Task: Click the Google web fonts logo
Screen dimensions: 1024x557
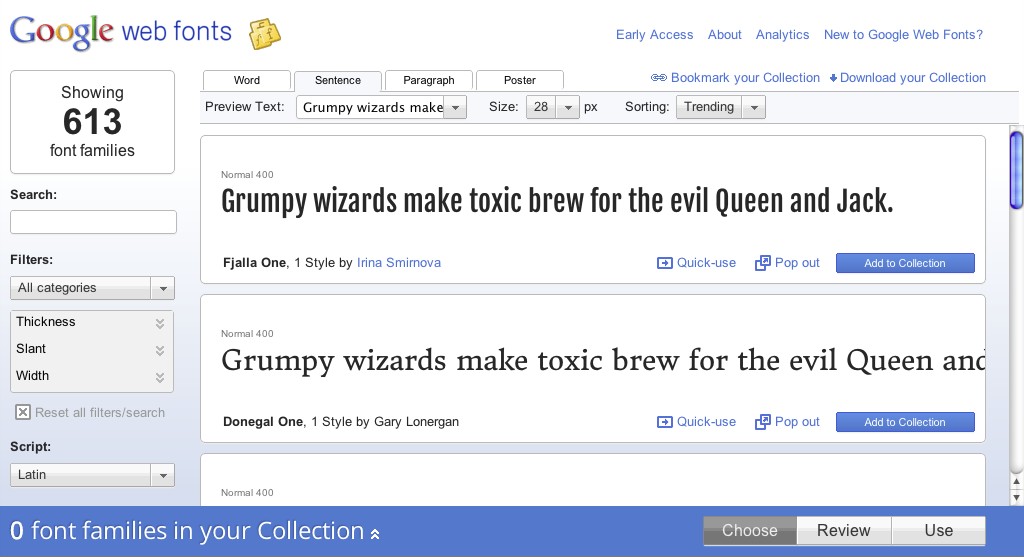Action: (121, 32)
